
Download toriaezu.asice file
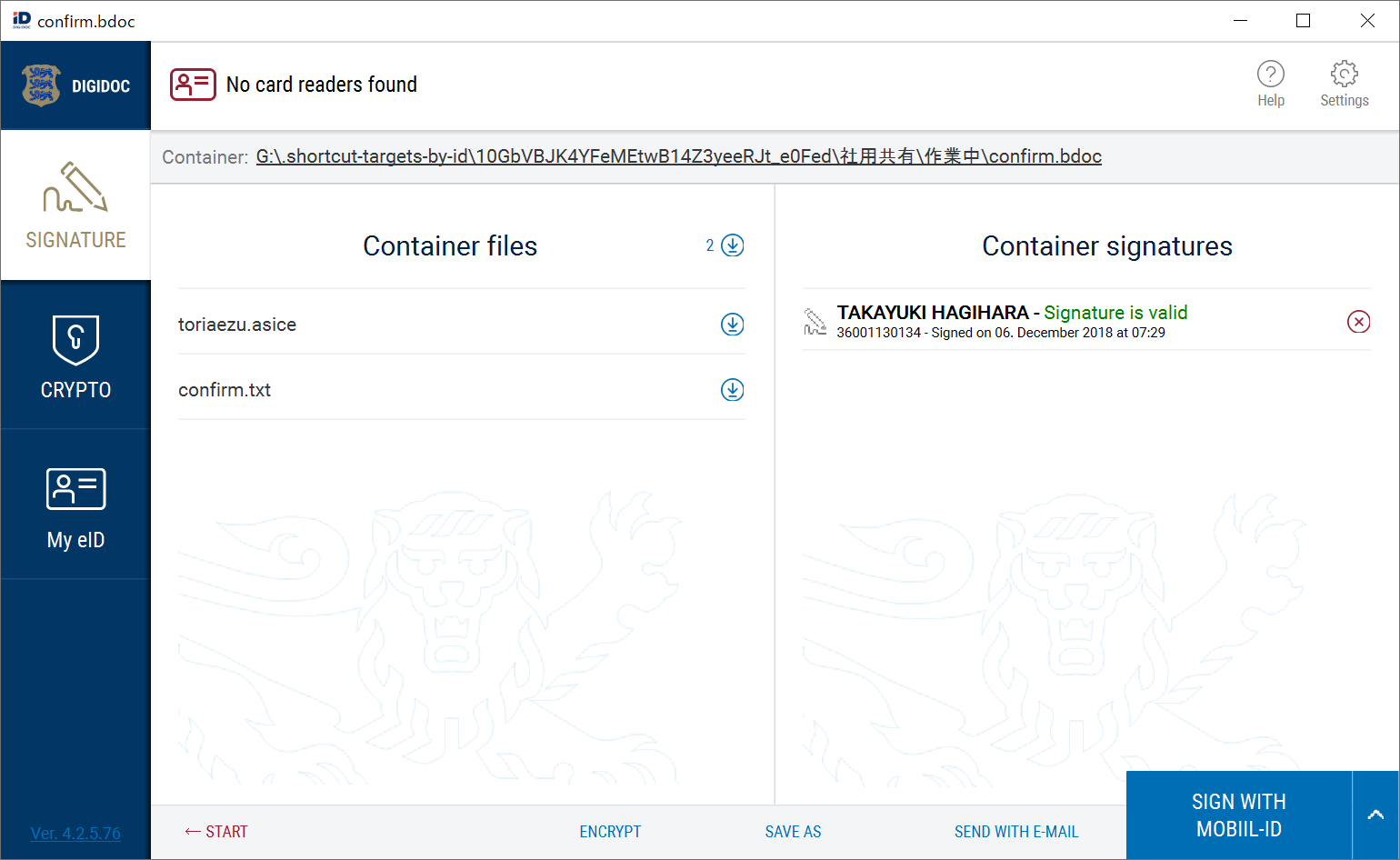pos(732,325)
